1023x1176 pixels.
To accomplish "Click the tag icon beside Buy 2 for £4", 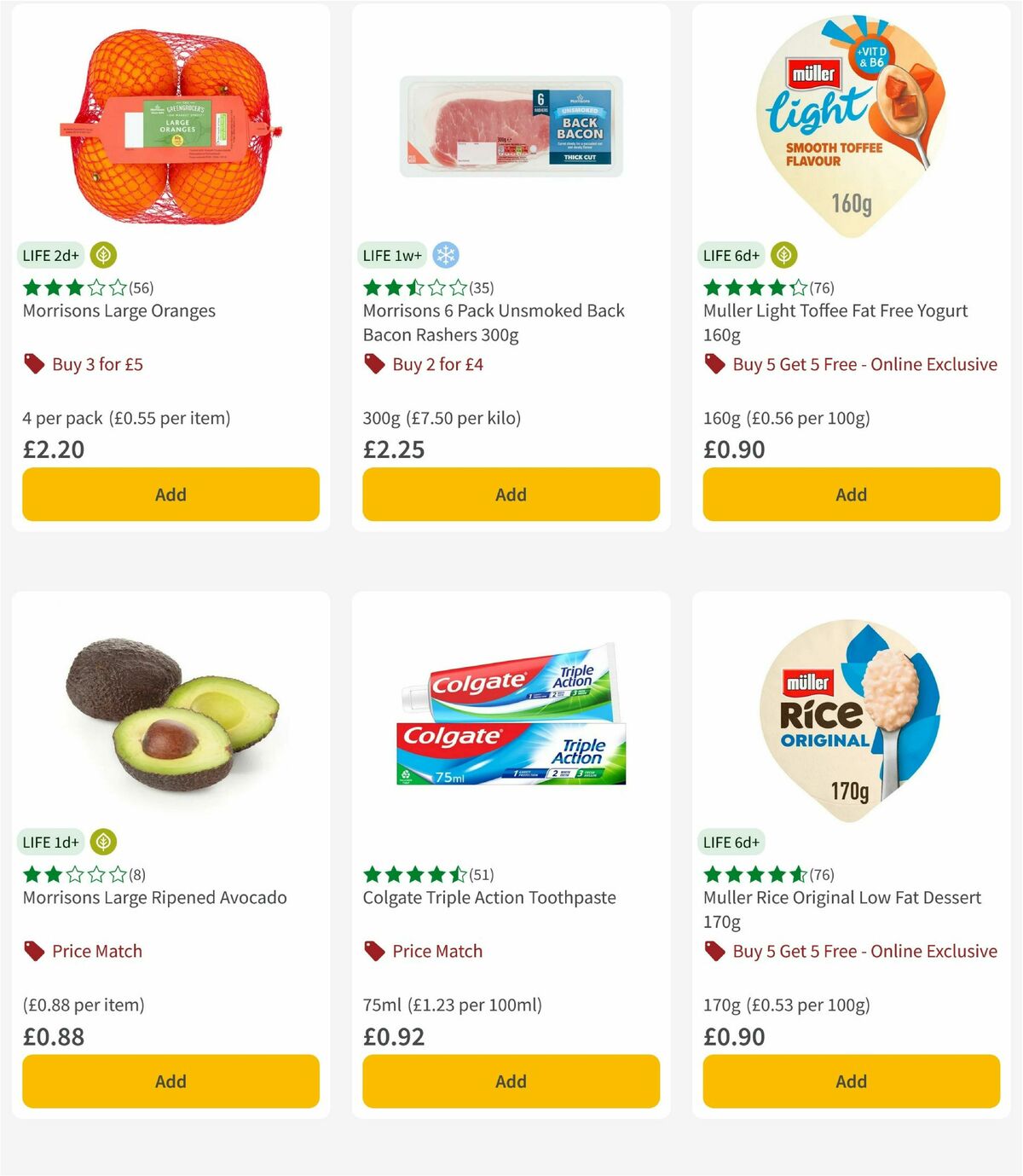I will pos(373,363).
